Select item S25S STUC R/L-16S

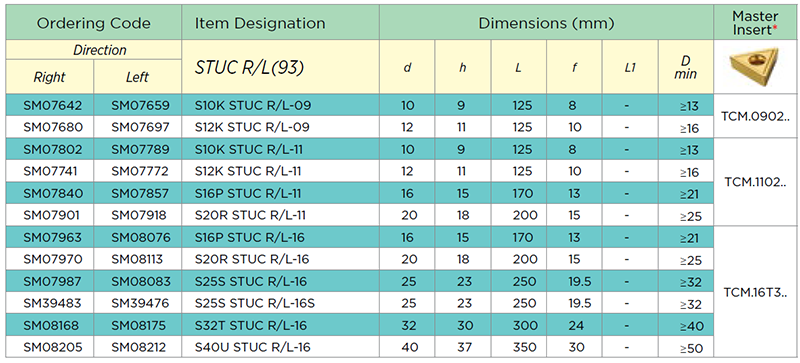pyautogui.click(x=255, y=303)
